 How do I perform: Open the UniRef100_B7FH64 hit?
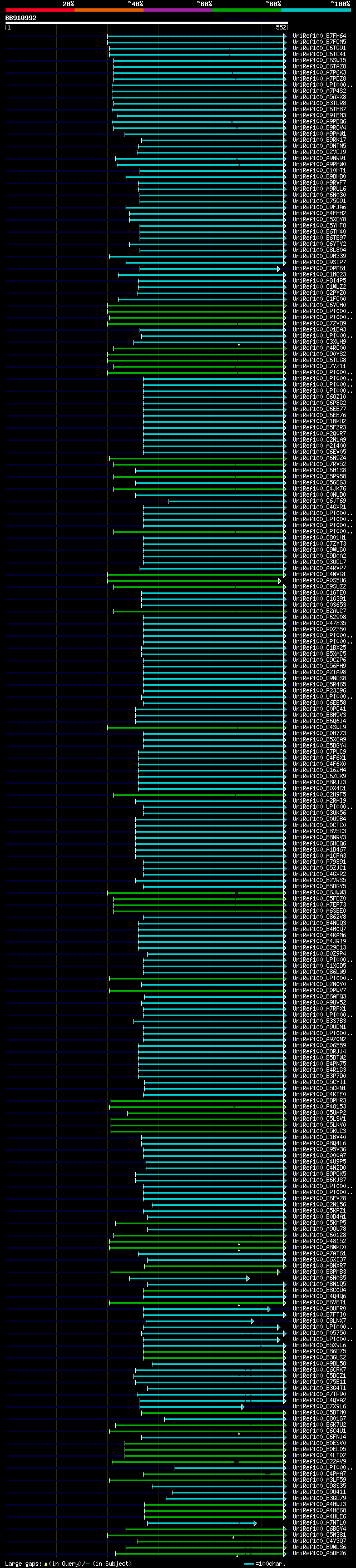pos(319,36)
